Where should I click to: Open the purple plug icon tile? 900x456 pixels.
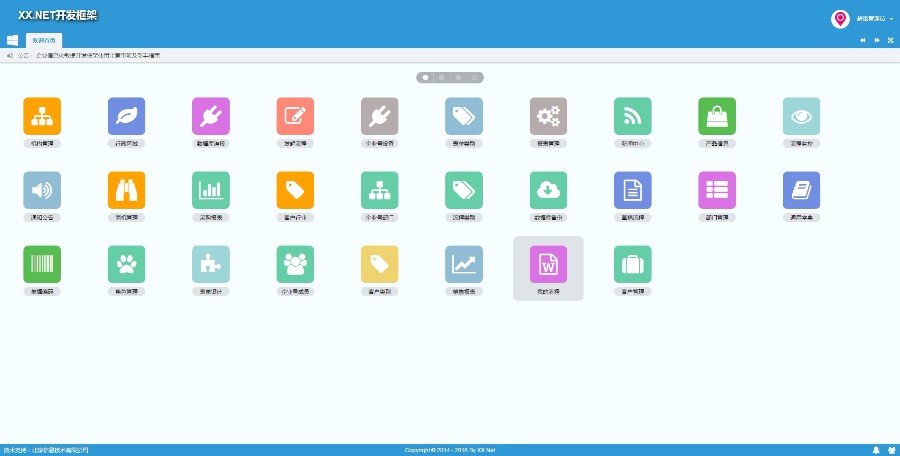tap(211, 116)
